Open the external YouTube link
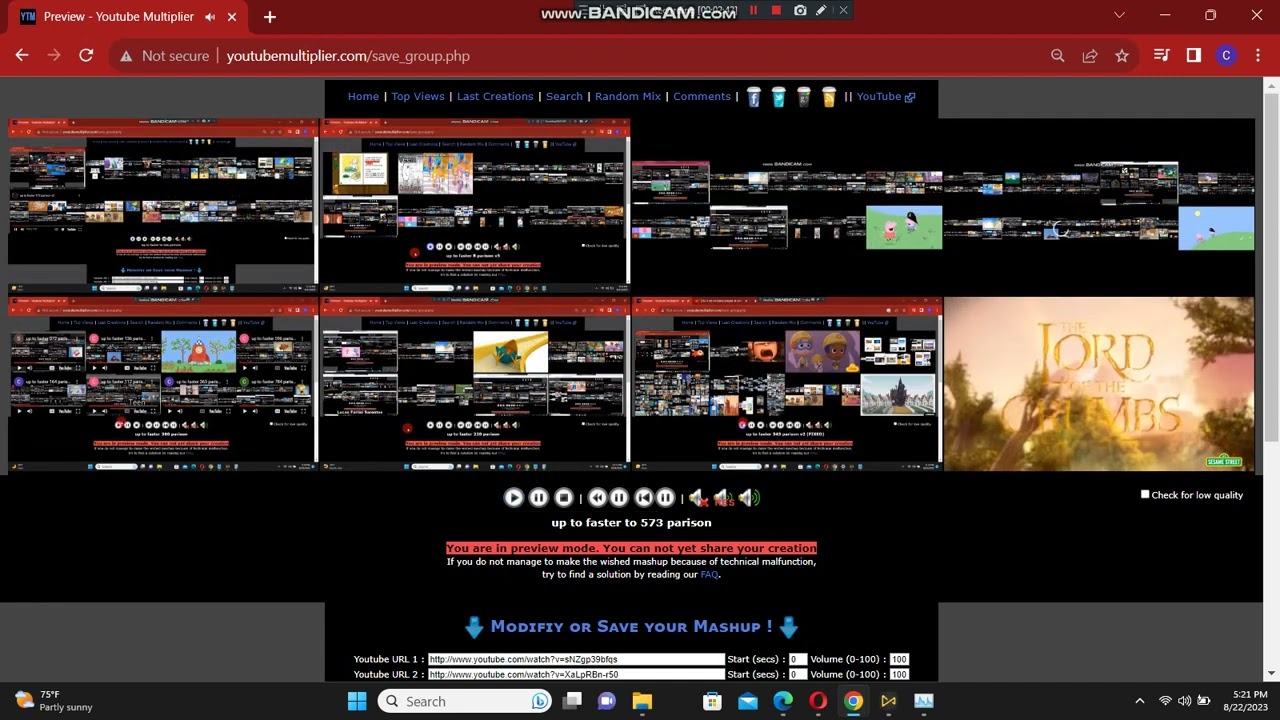 coord(886,96)
